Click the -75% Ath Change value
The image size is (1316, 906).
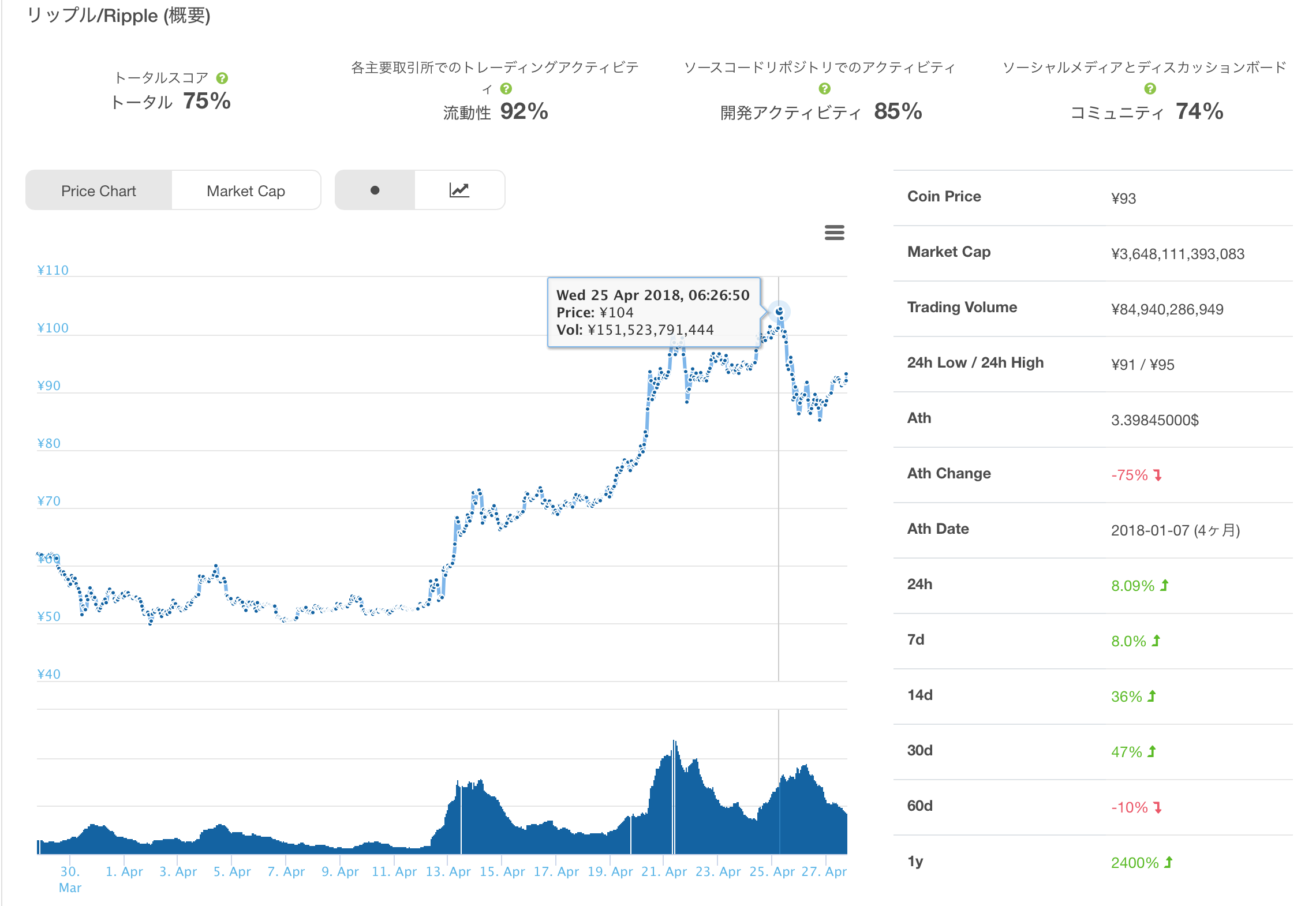(1129, 475)
